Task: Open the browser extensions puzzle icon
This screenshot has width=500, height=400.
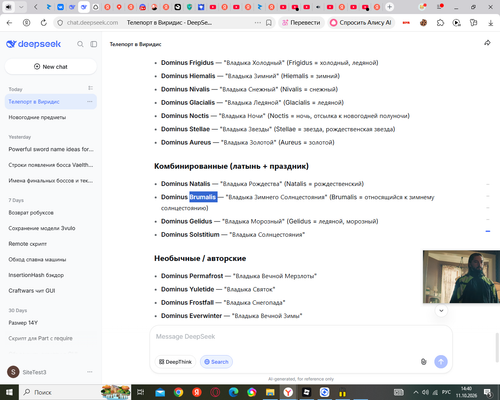Action: (x=440, y=23)
